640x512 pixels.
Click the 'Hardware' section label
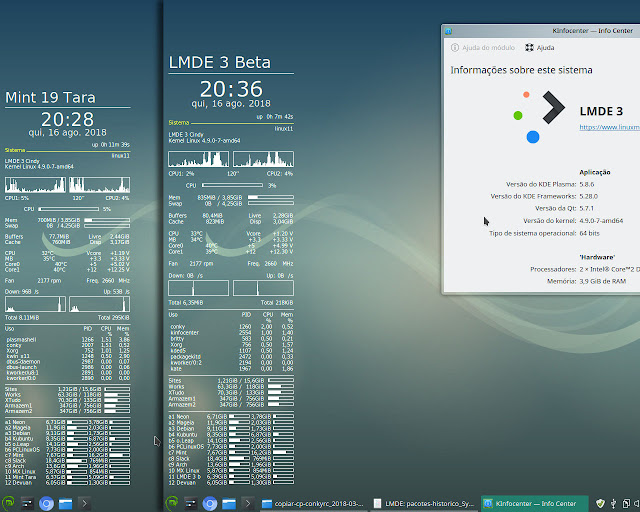pyautogui.click(x=597, y=257)
